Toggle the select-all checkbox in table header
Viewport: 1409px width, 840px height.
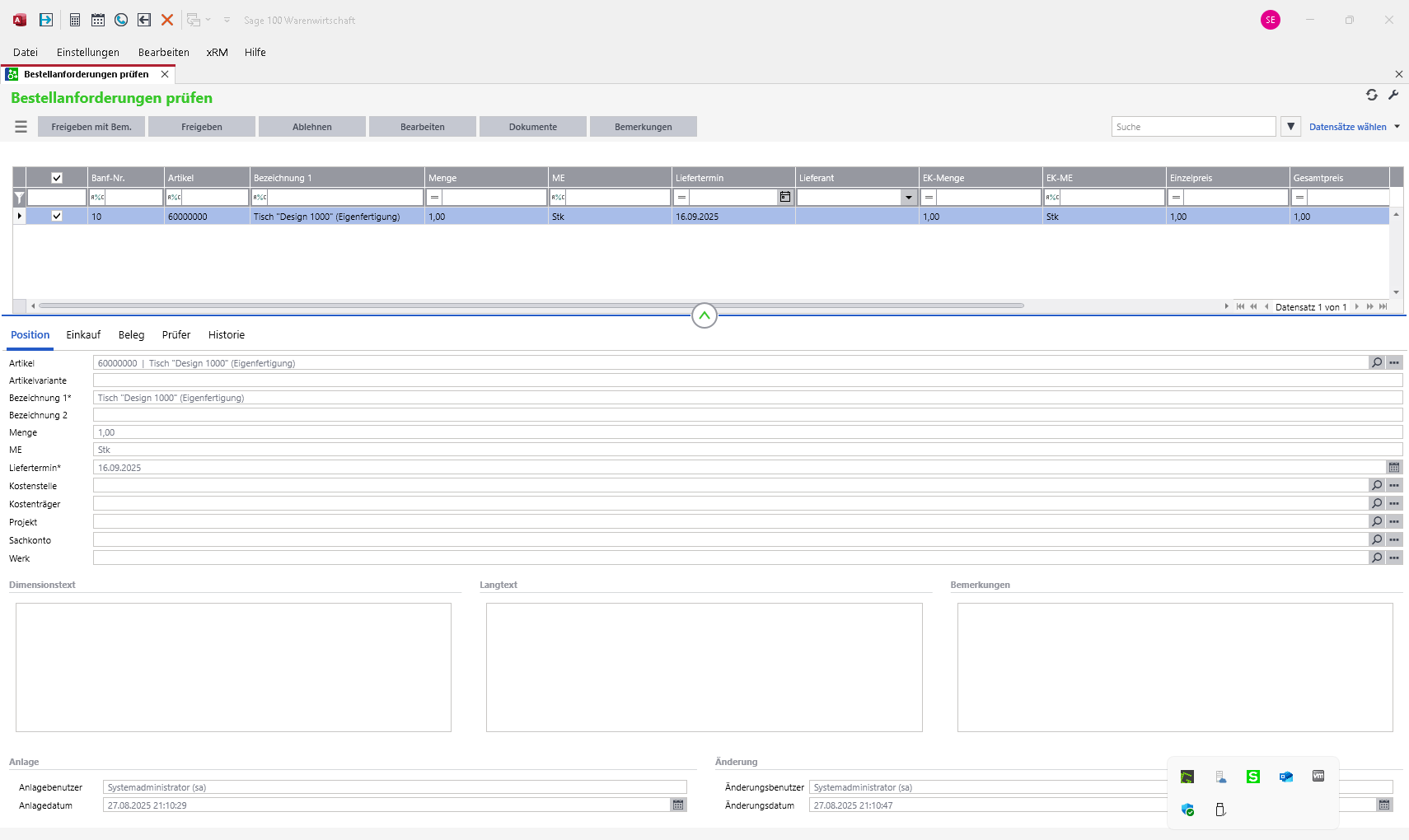tap(57, 178)
